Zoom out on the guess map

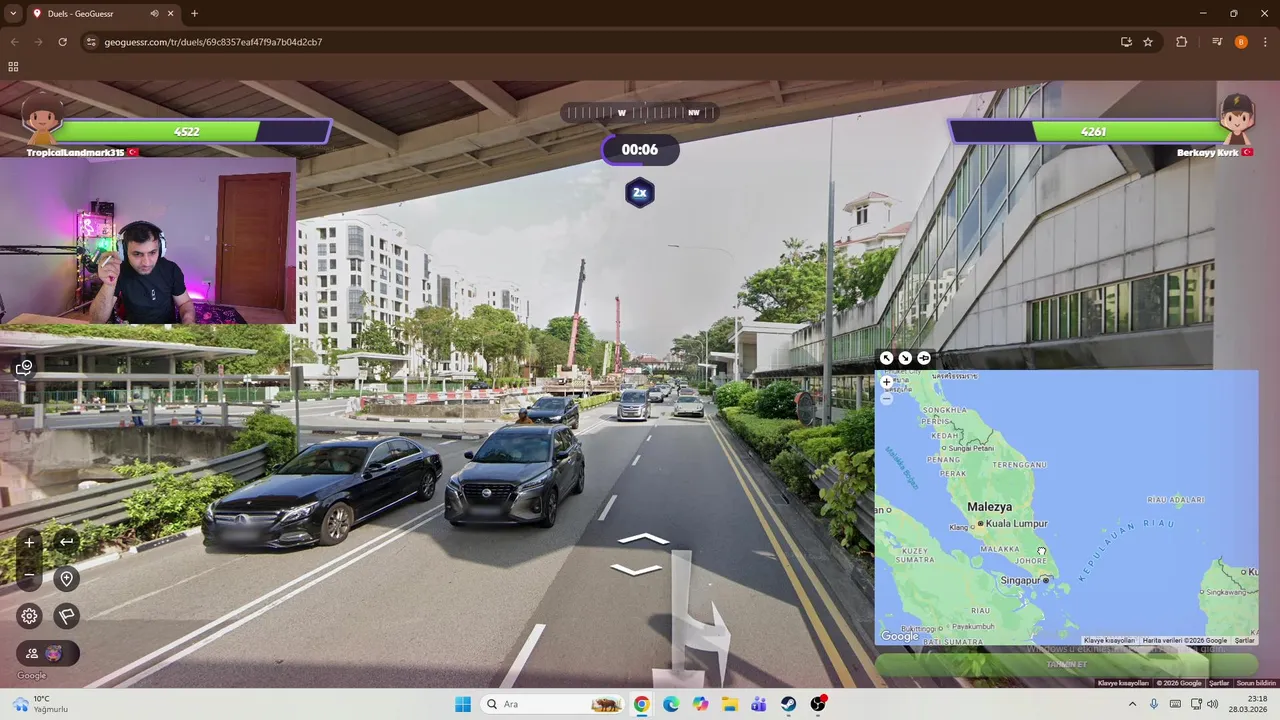886,398
